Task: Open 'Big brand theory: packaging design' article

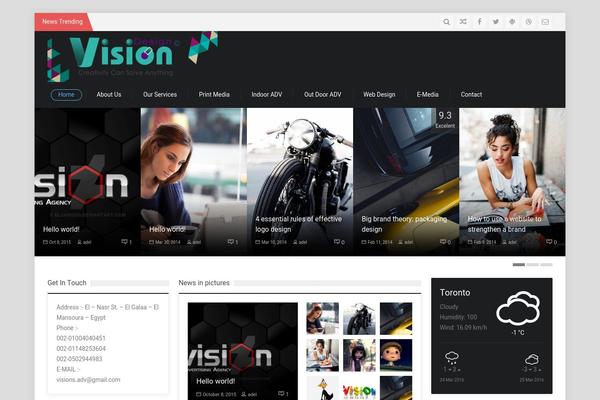Action: coord(404,224)
